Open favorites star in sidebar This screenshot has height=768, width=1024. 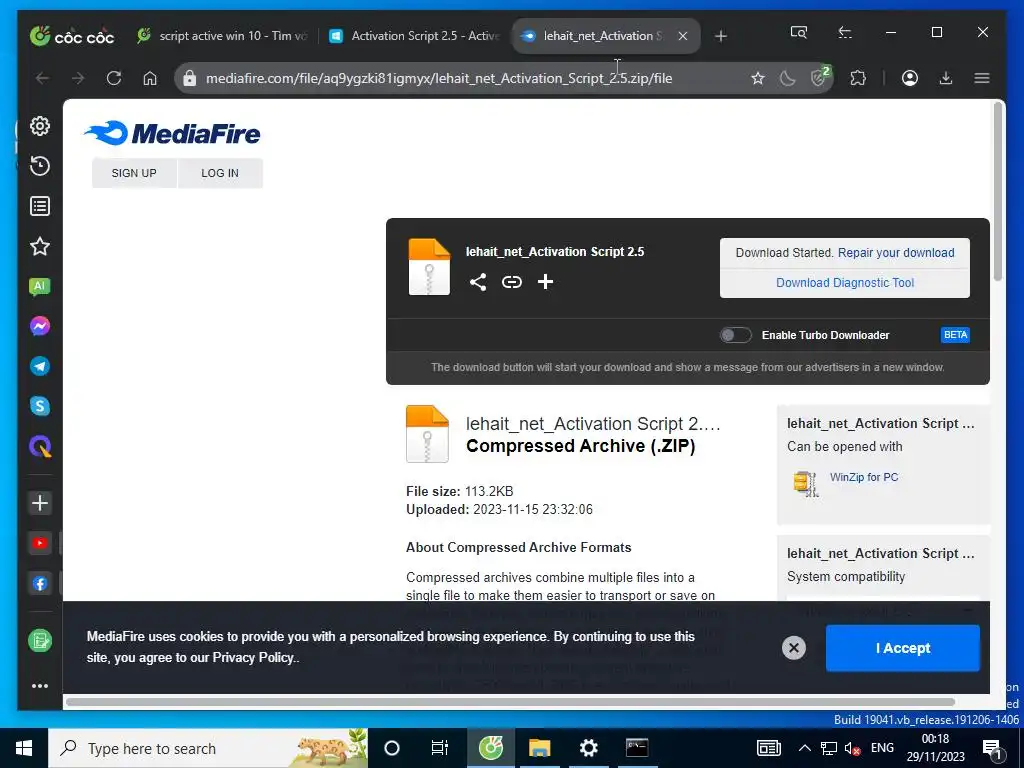click(x=40, y=246)
